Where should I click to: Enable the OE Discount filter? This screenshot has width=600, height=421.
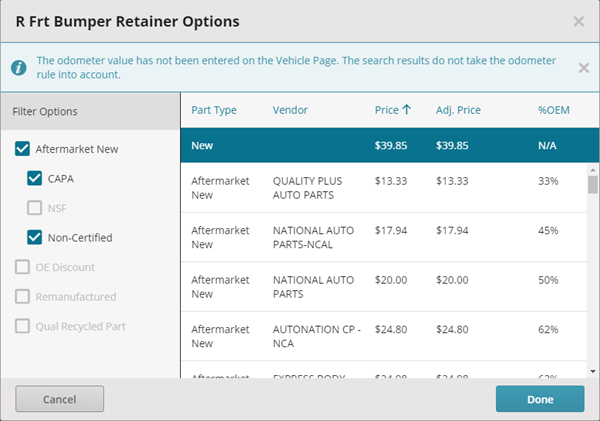click(22, 267)
